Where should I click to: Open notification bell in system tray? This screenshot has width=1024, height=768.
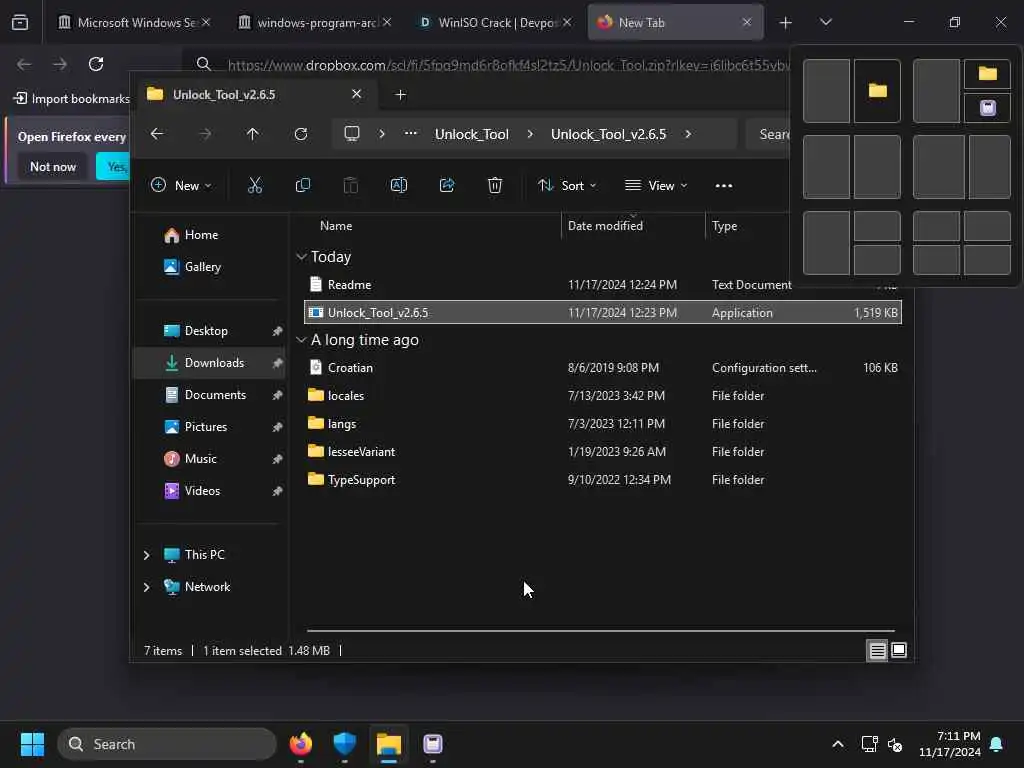997,744
